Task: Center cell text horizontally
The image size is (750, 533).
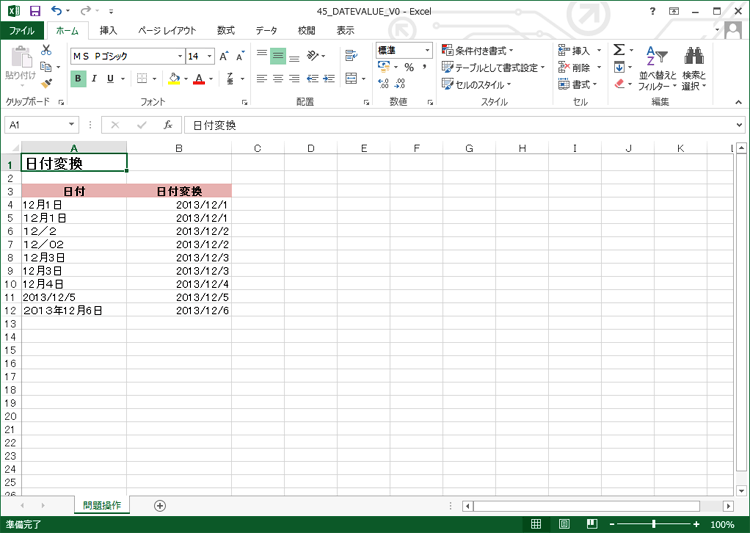Action: click(x=278, y=78)
